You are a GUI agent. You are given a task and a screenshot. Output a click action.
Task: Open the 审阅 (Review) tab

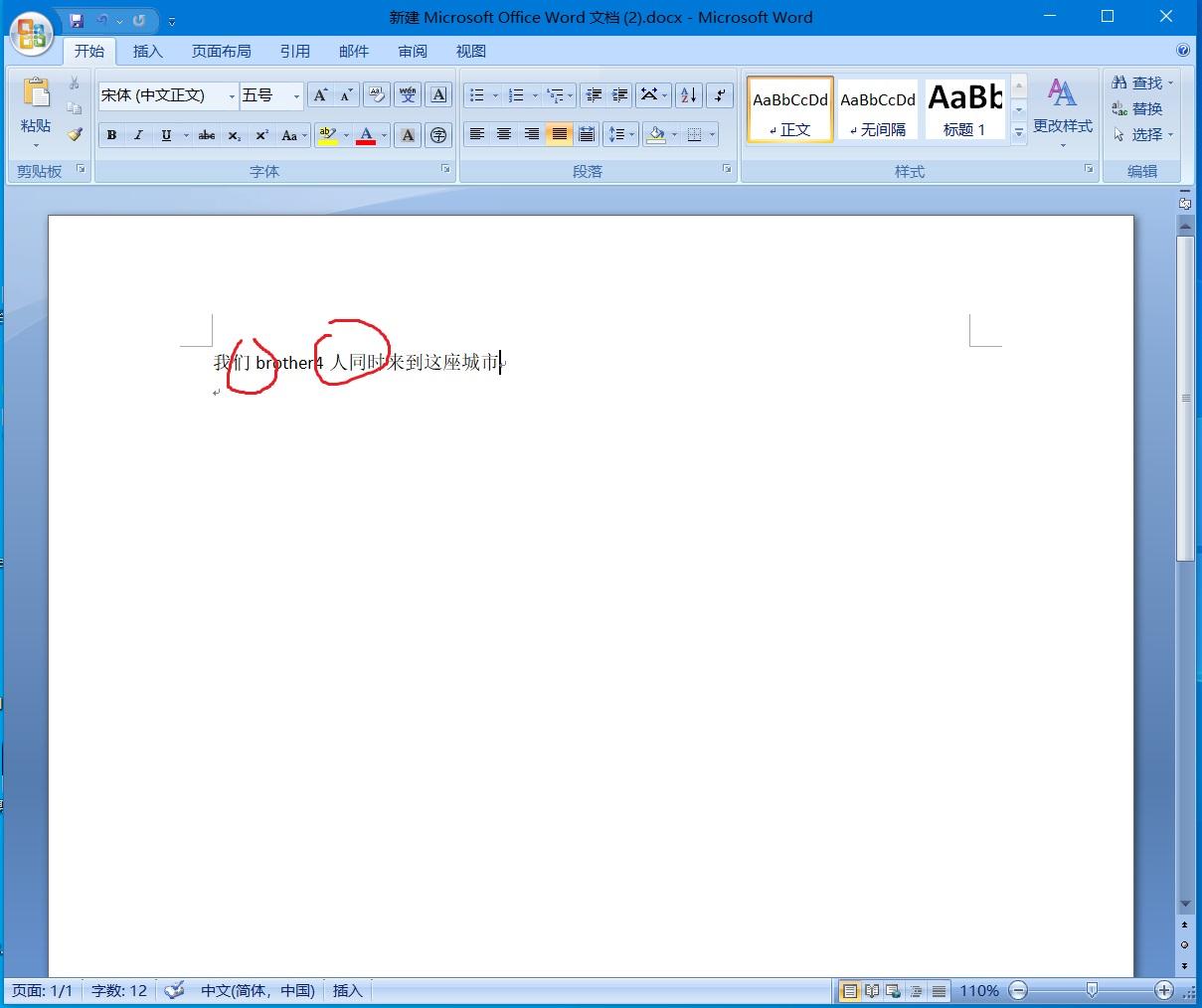click(x=413, y=51)
